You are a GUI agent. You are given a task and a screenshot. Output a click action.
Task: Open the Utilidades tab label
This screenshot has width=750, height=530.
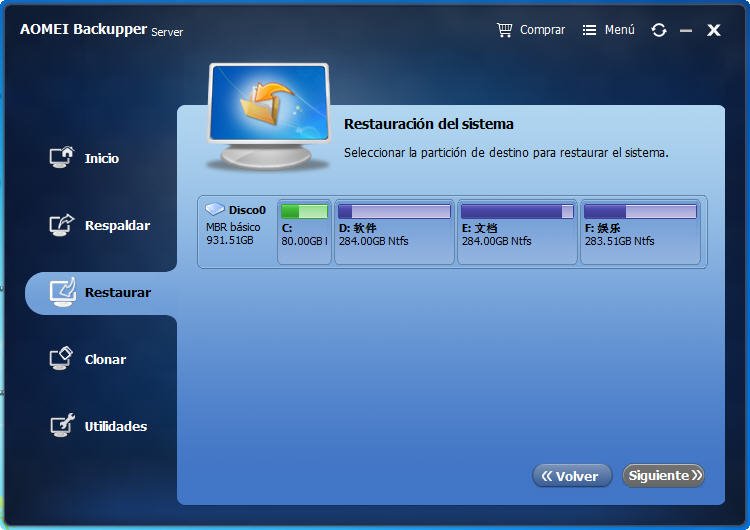(116, 426)
